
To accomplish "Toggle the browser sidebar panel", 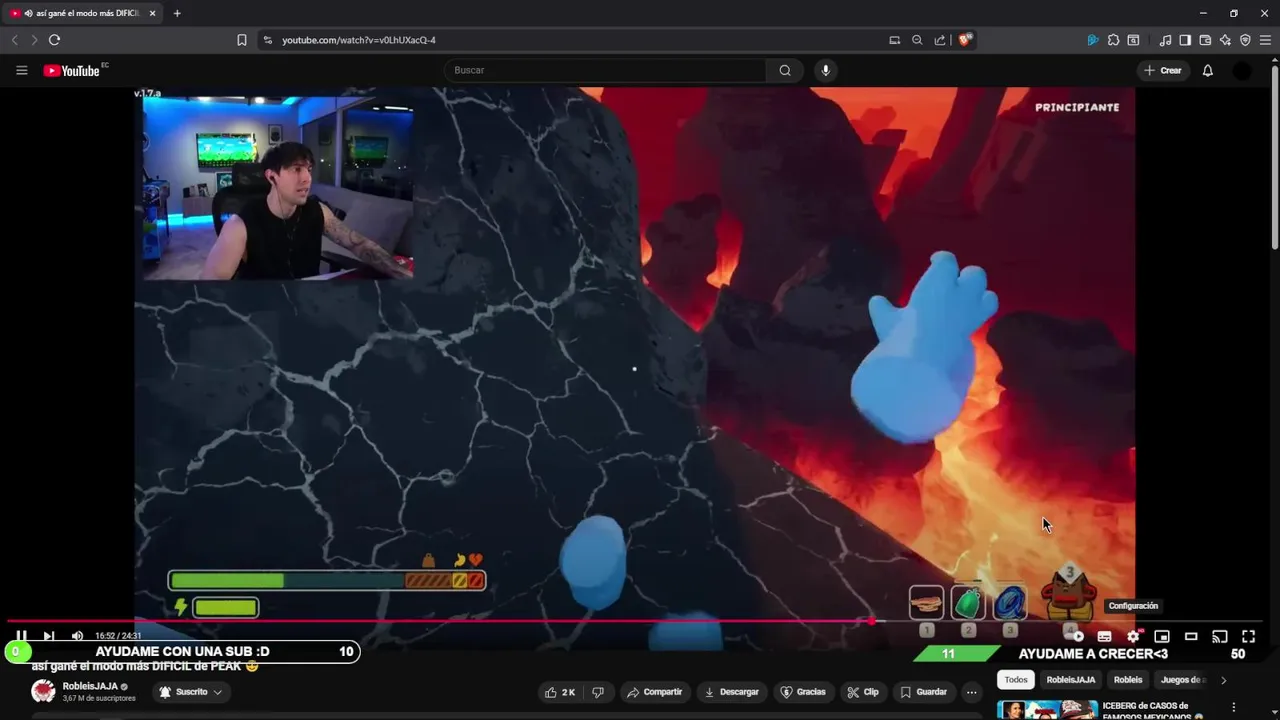I will 1185,40.
